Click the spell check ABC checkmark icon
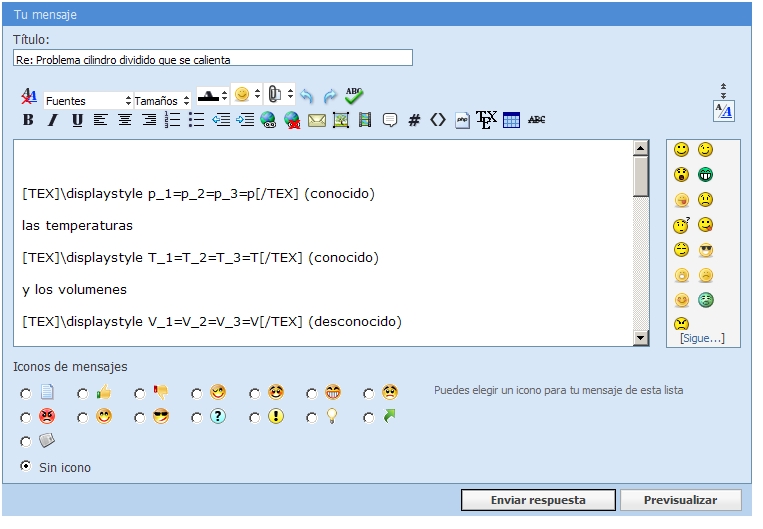This screenshot has height=529, width=763. tap(354, 96)
